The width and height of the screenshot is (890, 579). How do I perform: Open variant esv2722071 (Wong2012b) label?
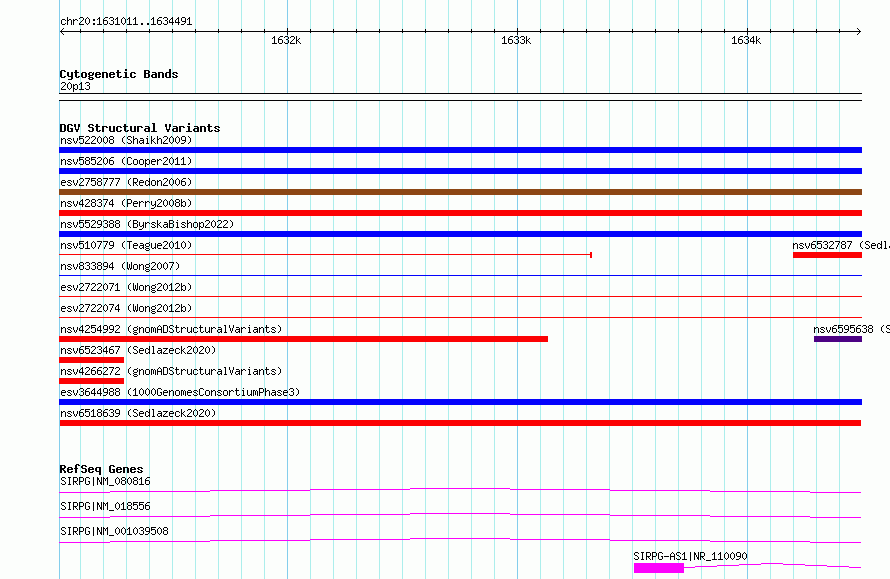pyautogui.click(x=126, y=287)
